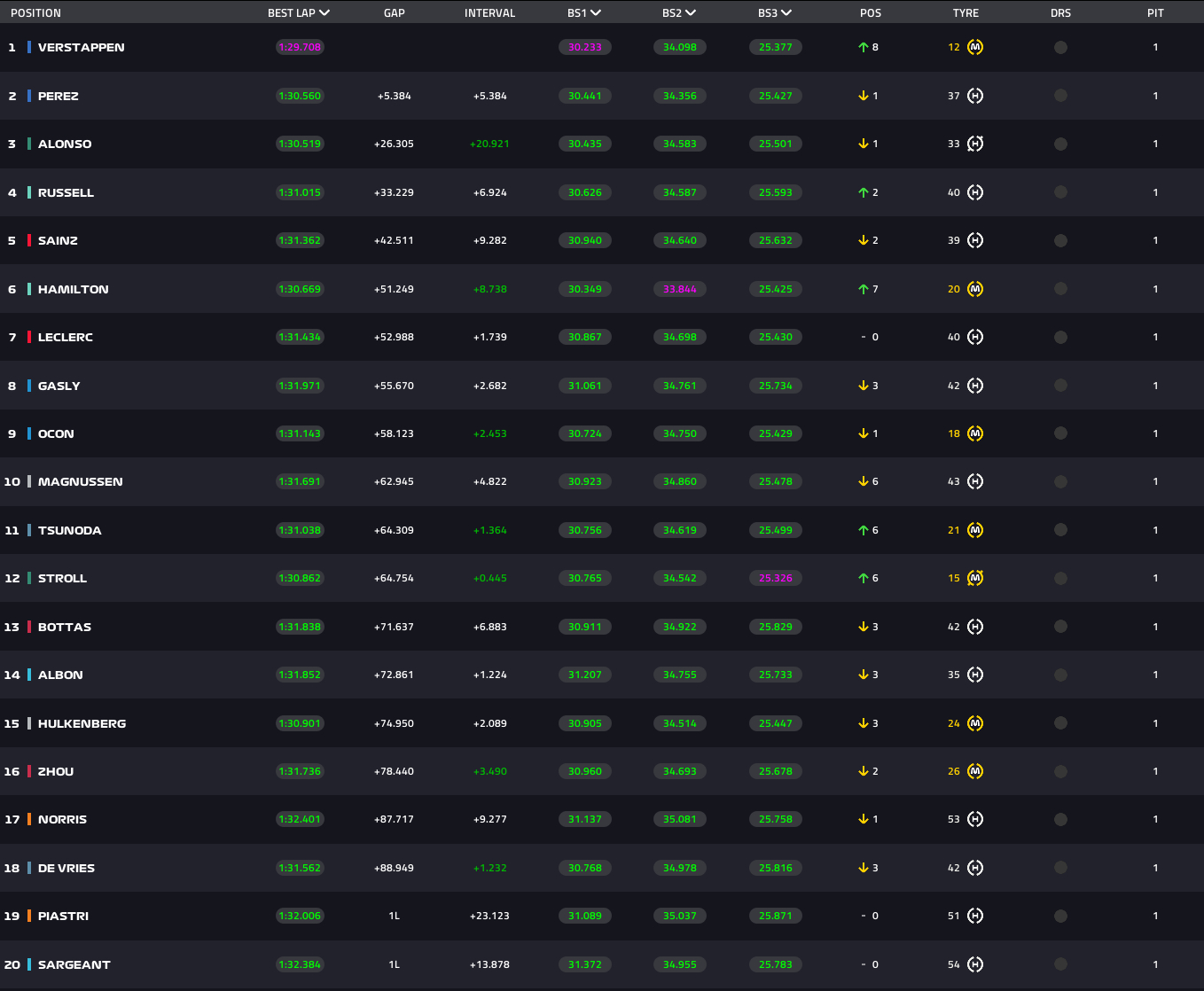Click the TYRE column header

pyautogui.click(x=966, y=13)
